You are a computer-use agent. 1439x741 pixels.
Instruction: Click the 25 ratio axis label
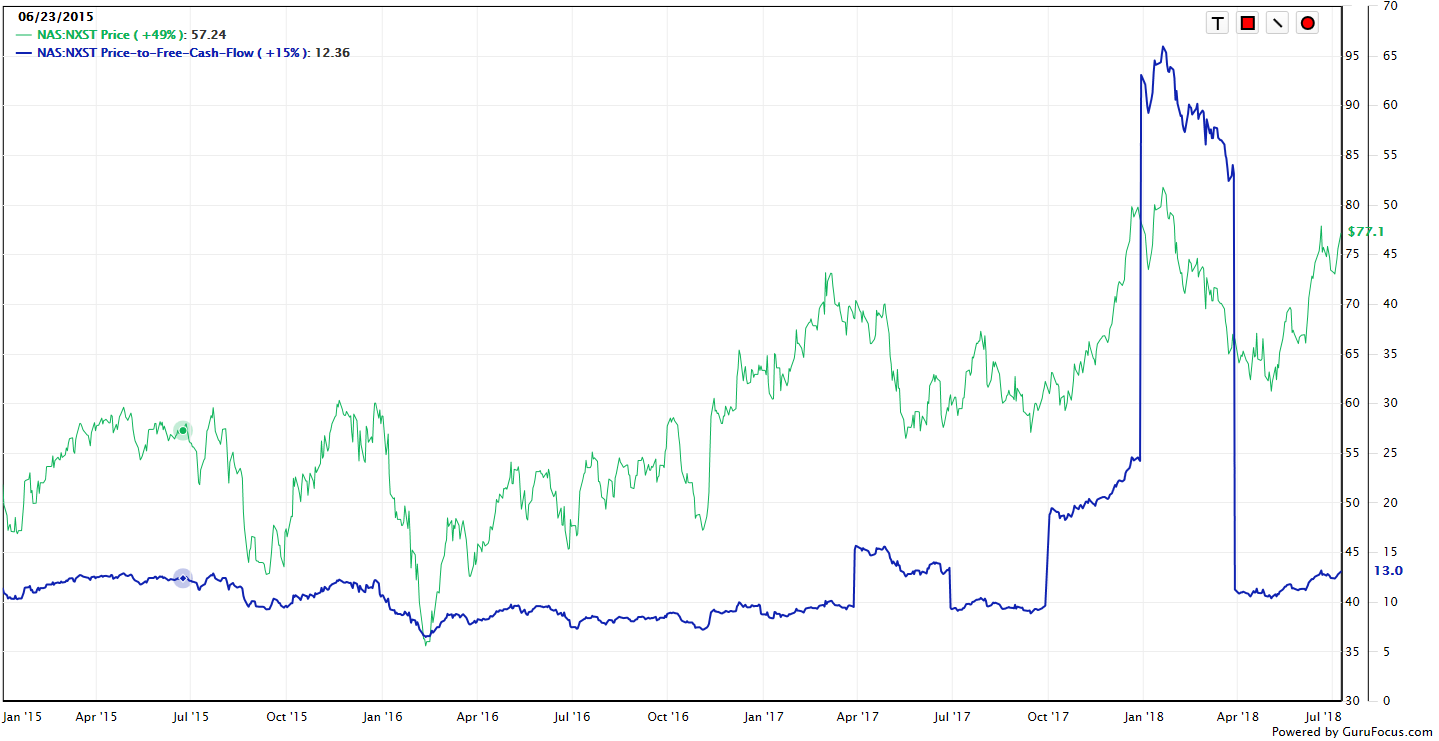(1390, 453)
